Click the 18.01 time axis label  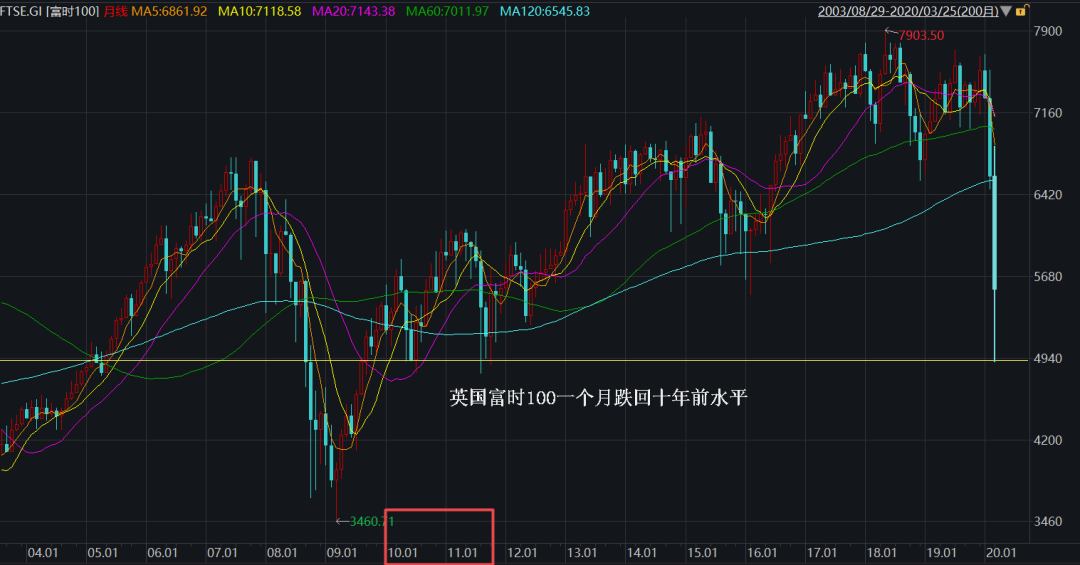pos(882,553)
